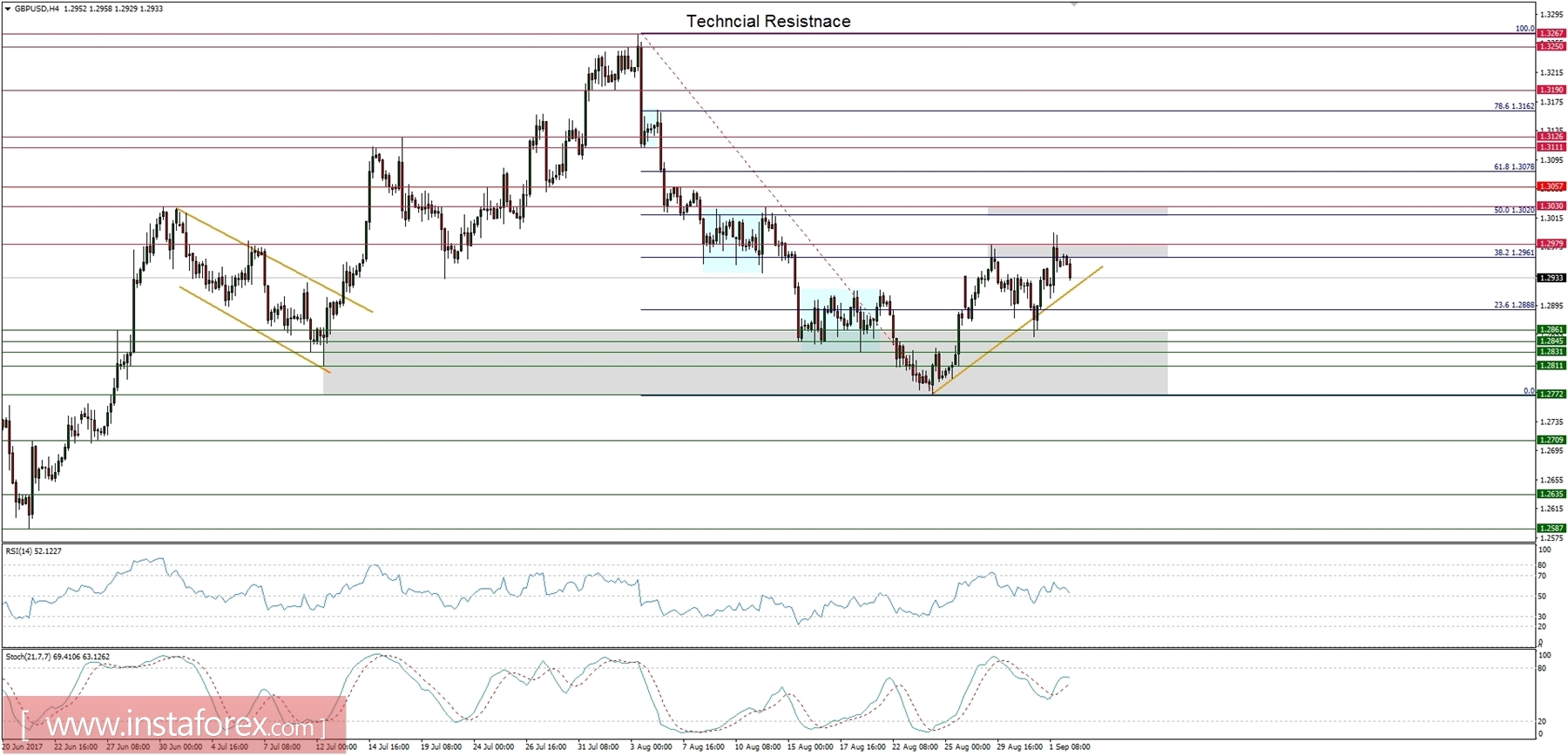Select the Fibonacci 23.6 1.2888 label

pyautogui.click(x=1514, y=306)
